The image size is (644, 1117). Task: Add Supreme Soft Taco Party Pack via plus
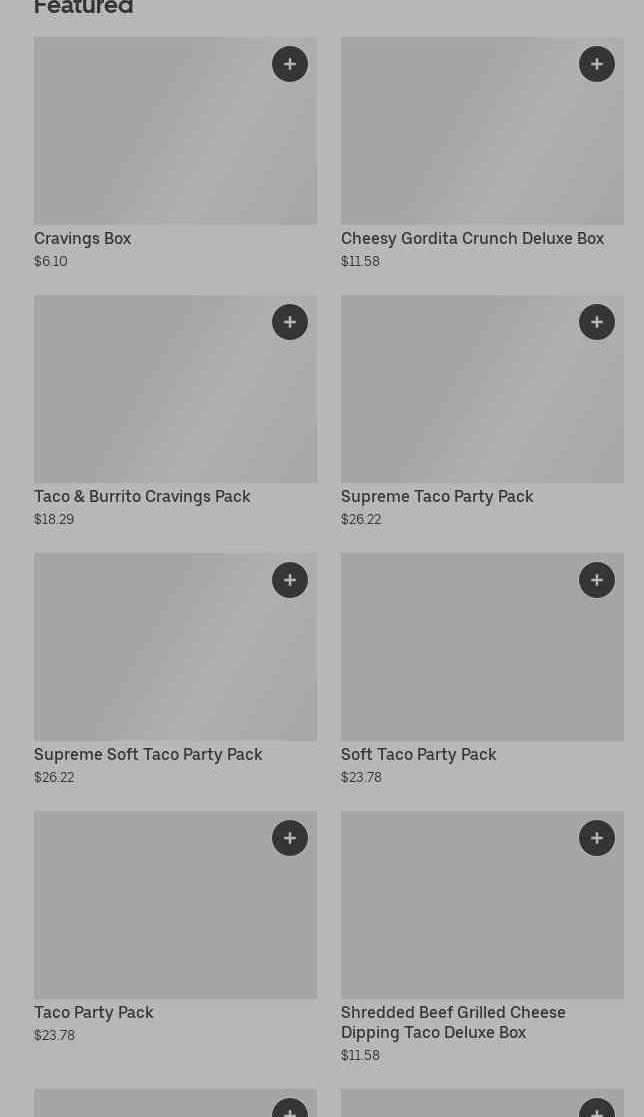(290, 580)
